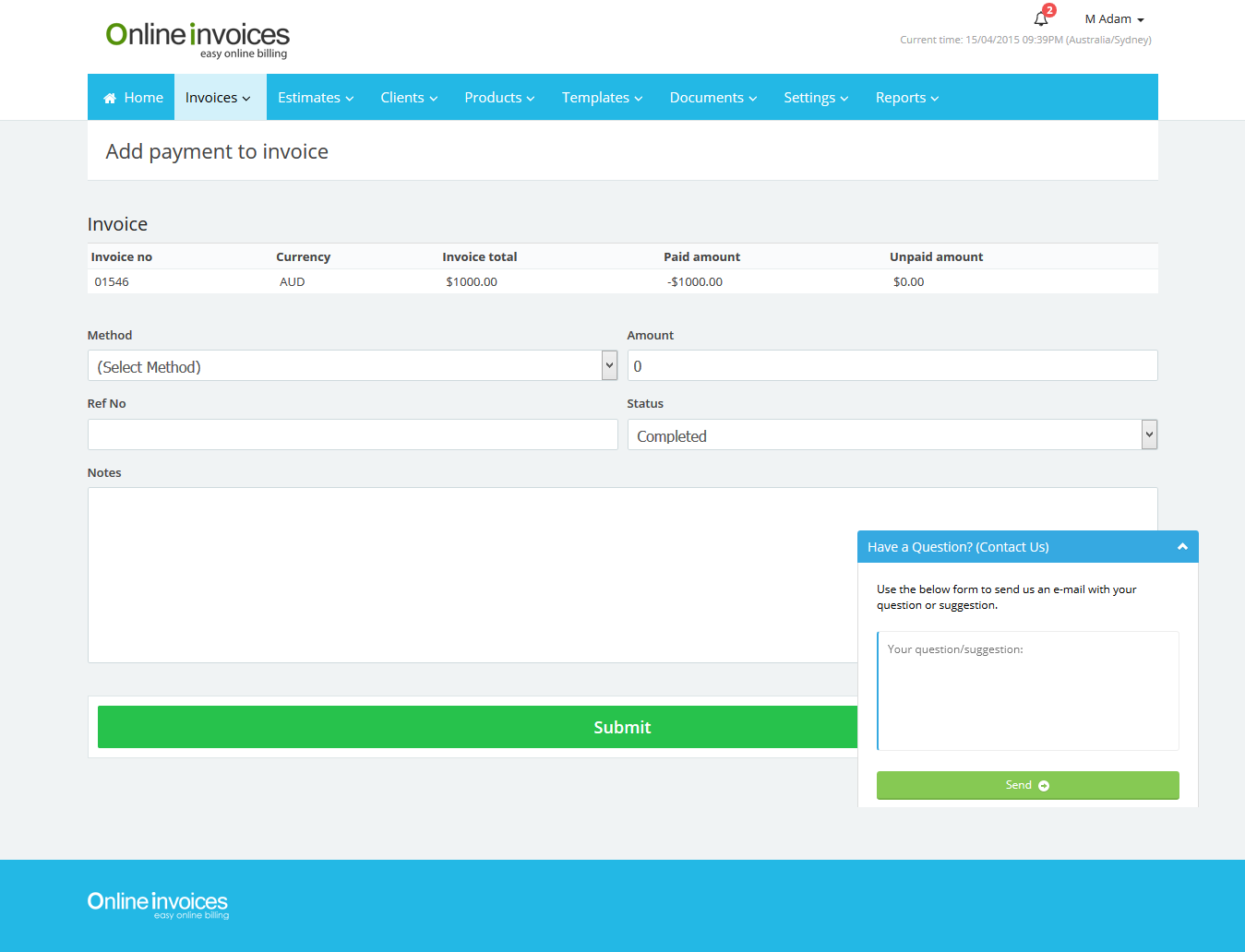The image size is (1245, 952).
Task: Open the Invoices menu
Action: pos(218,98)
